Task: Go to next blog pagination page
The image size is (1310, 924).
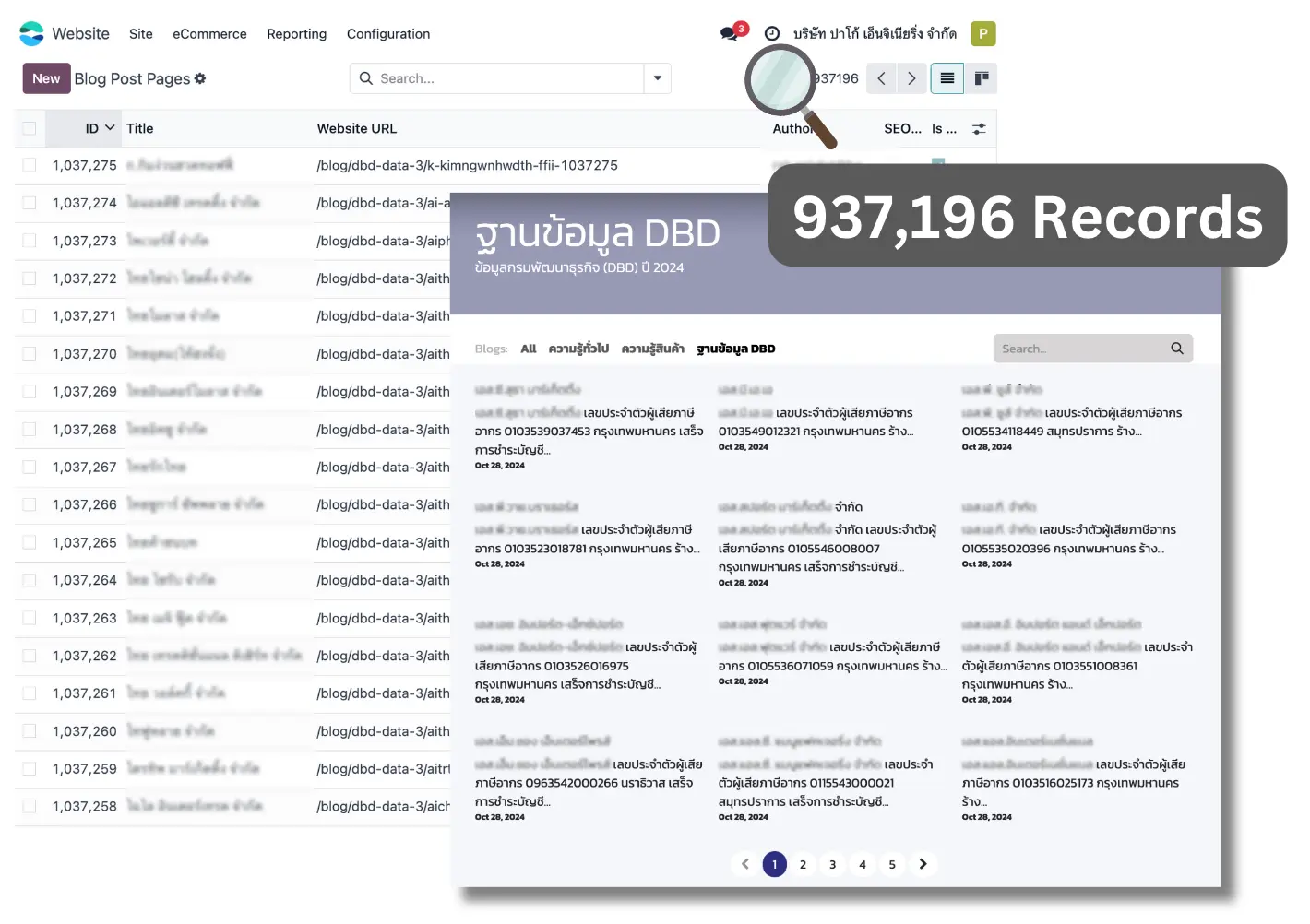Action: [x=923, y=864]
